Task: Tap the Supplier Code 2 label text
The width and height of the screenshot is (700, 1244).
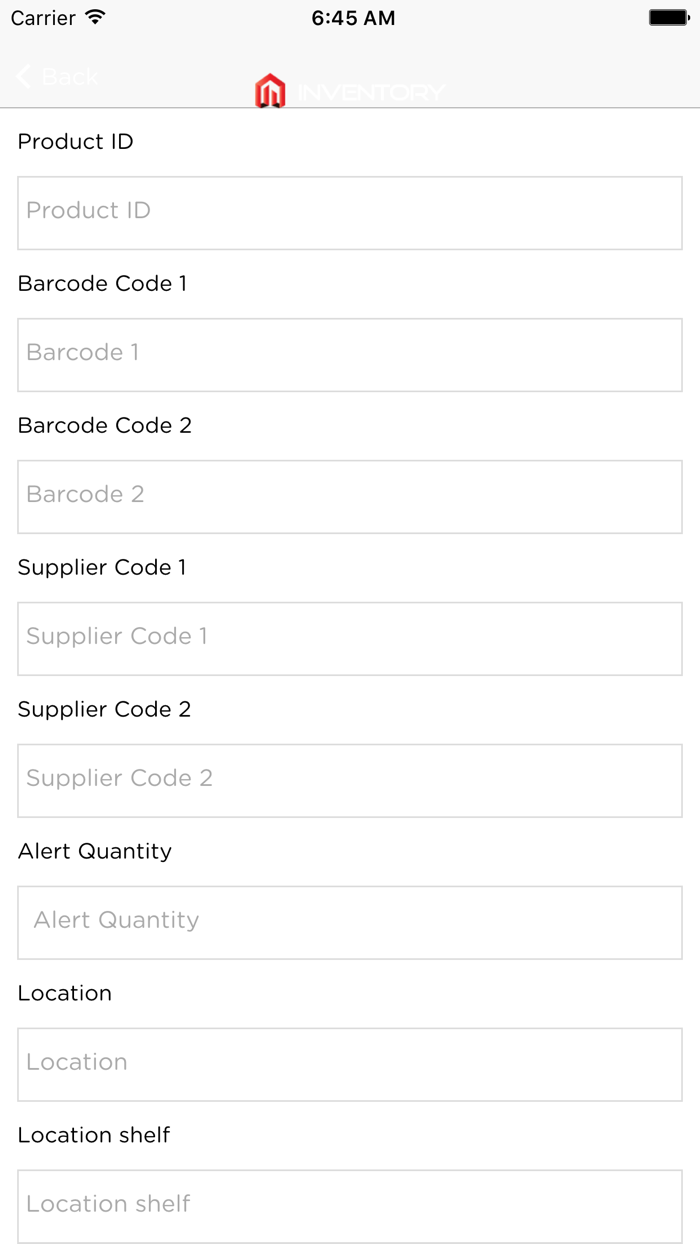Action: tap(104, 710)
